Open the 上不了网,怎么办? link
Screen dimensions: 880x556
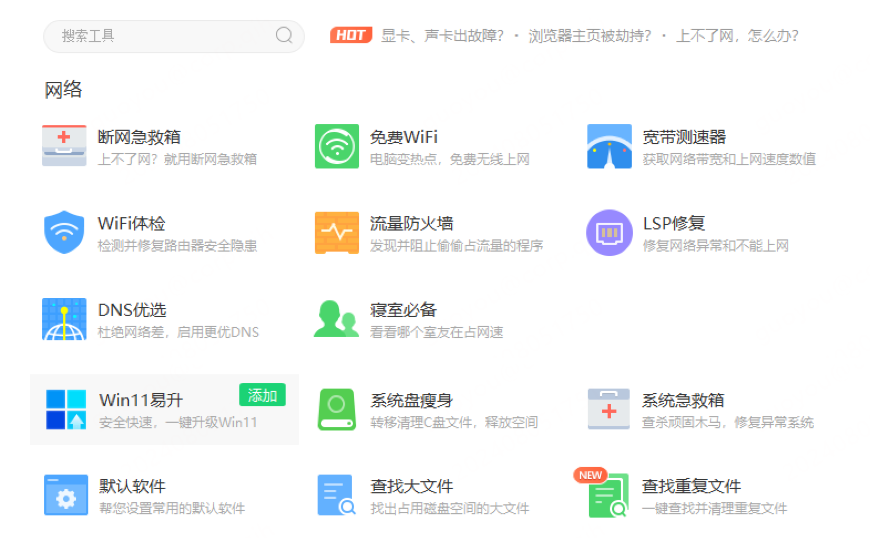(737, 36)
